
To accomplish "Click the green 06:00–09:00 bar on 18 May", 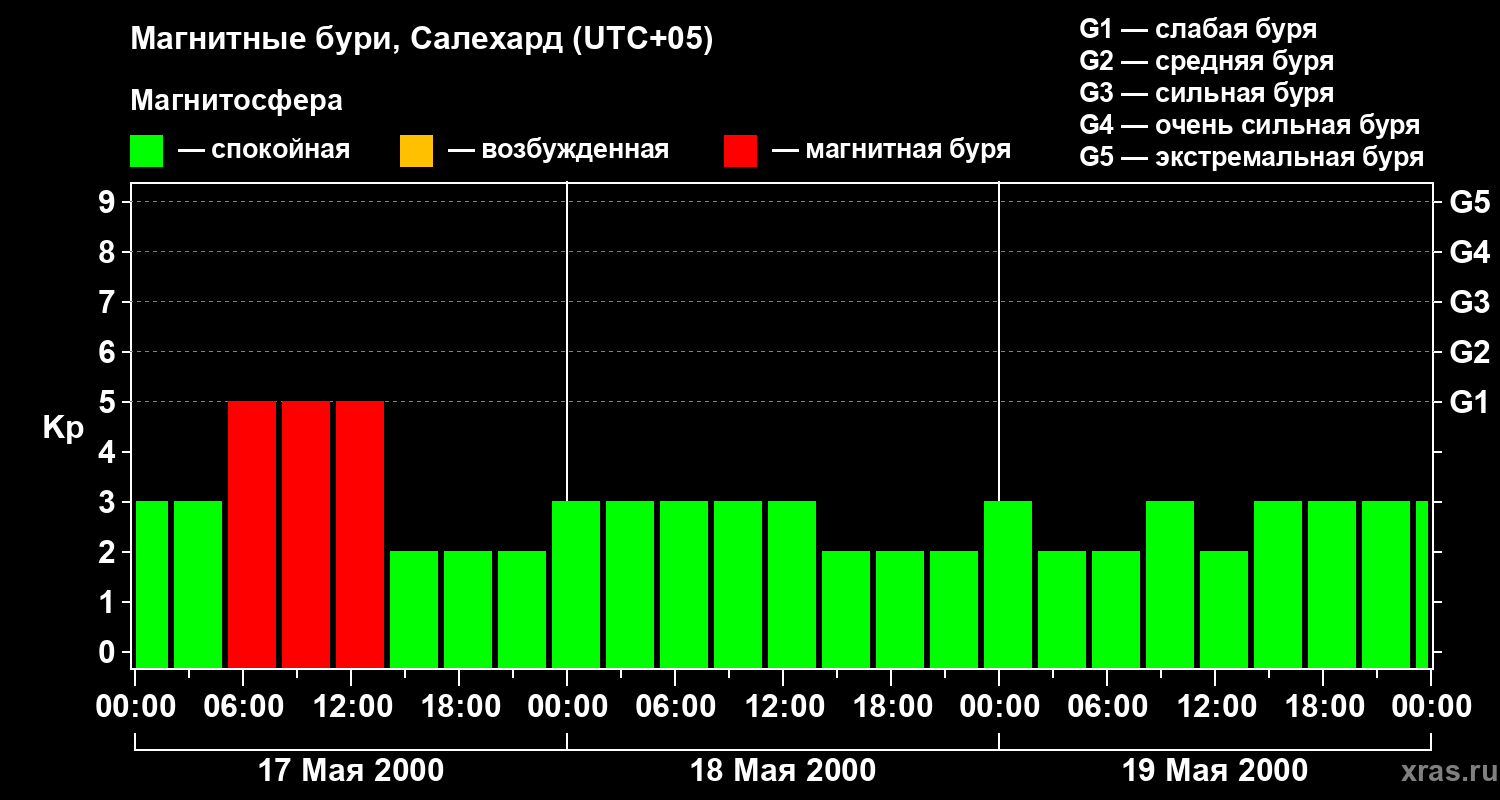I will coord(684,585).
